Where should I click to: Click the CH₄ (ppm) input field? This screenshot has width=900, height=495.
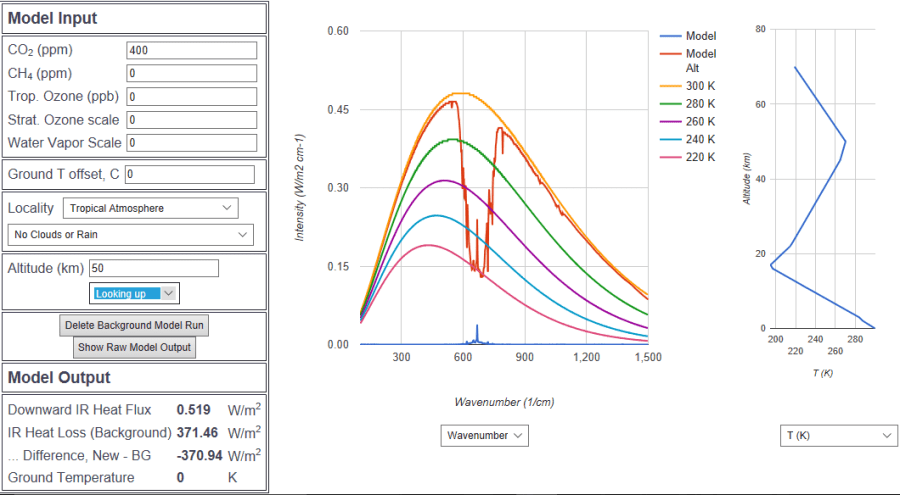(192, 73)
